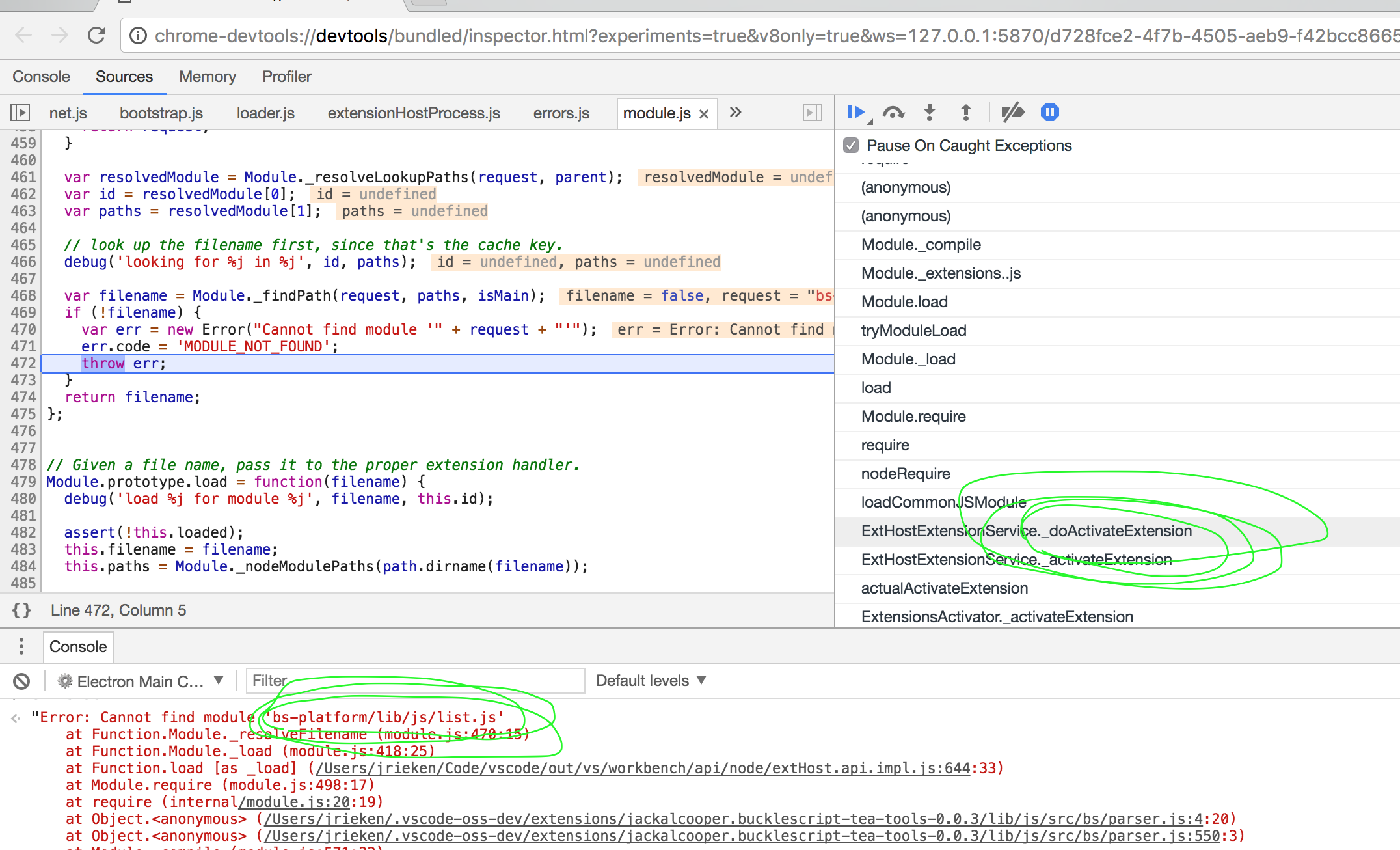Click the Step out of current function icon
The height and width of the screenshot is (850, 1400).
pyautogui.click(x=965, y=112)
